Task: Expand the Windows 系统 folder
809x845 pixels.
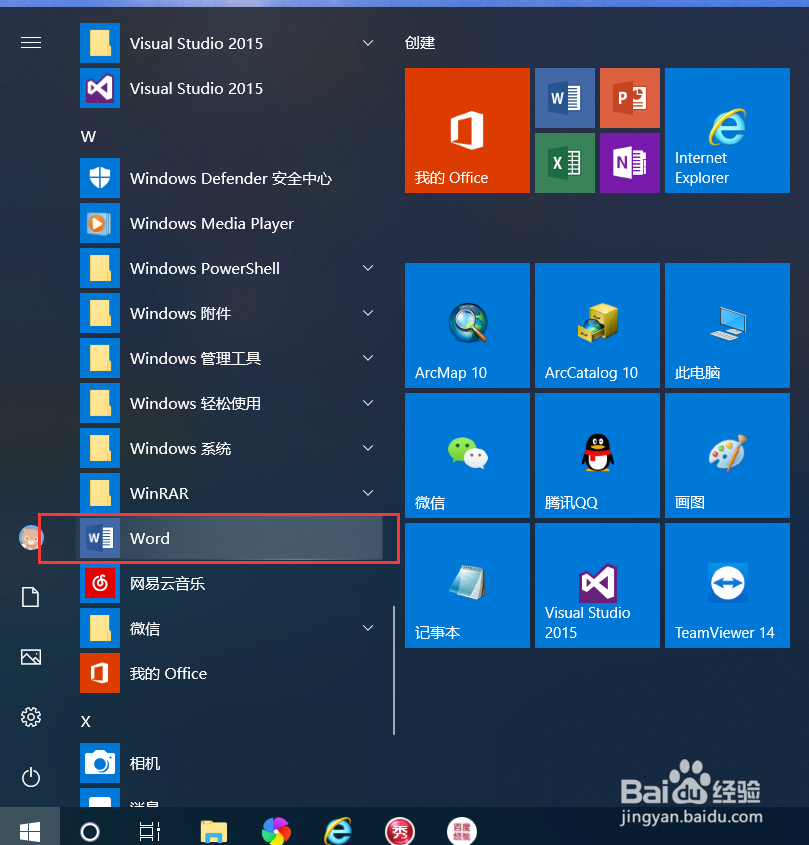Action: pos(231,448)
